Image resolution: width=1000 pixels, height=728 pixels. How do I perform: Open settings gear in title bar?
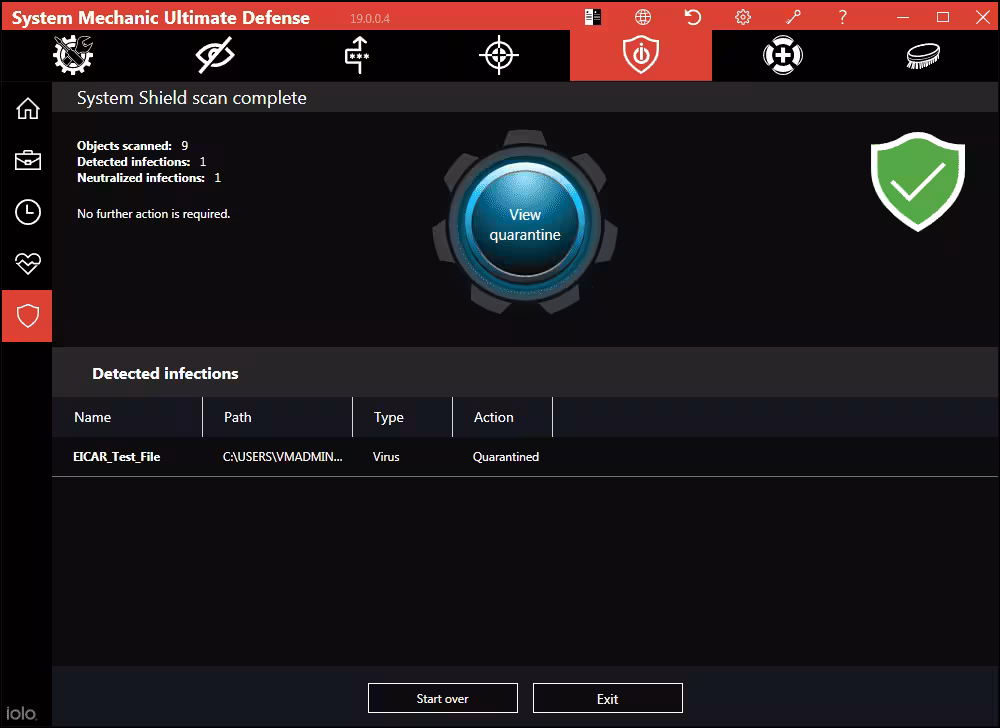tap(743, 17)
